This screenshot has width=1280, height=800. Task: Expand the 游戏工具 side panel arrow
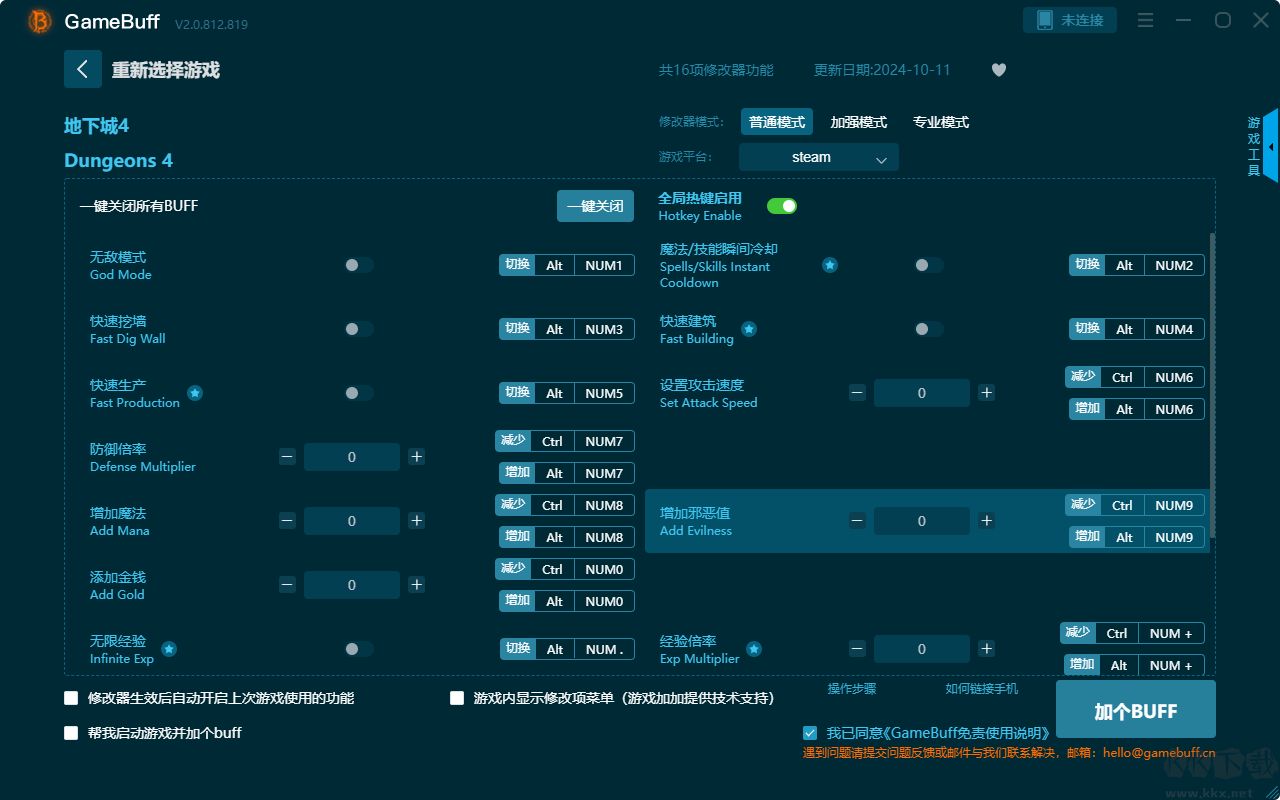coord(1271,146)
